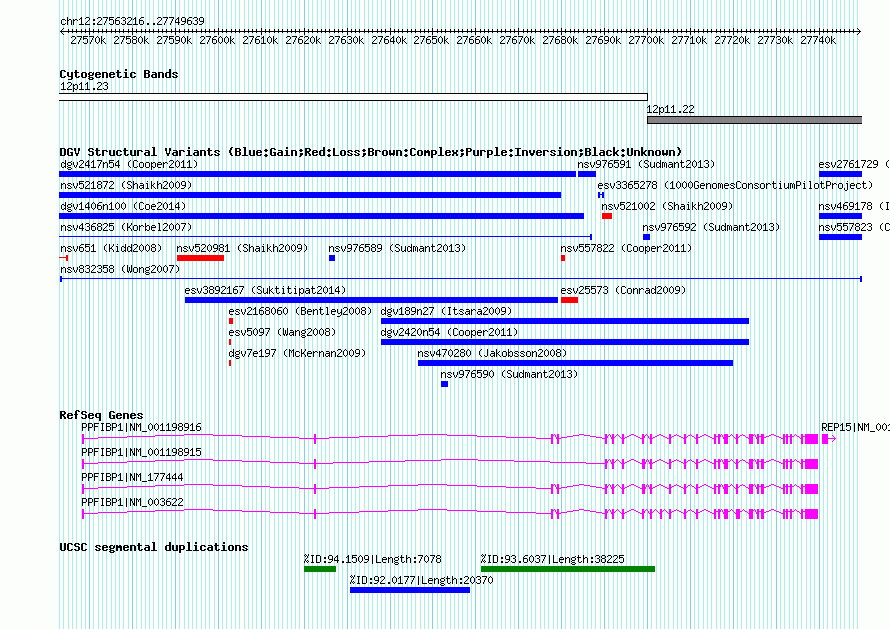890x629 pixels.
Task: Click the REP15 gene label
Action: (x=855, y=427)
